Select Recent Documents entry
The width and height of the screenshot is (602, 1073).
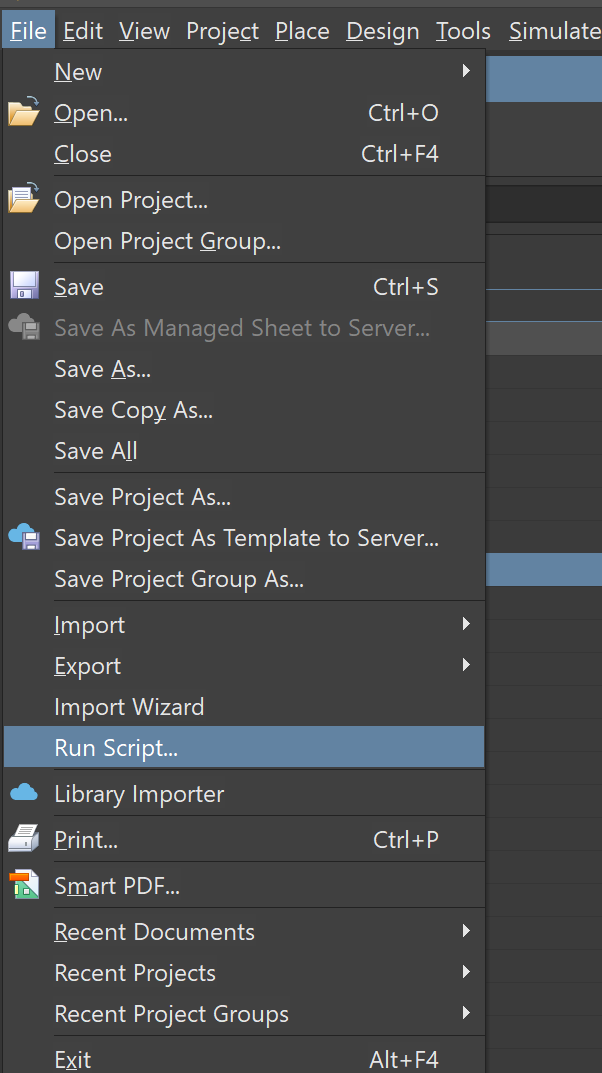click(244, 931)
